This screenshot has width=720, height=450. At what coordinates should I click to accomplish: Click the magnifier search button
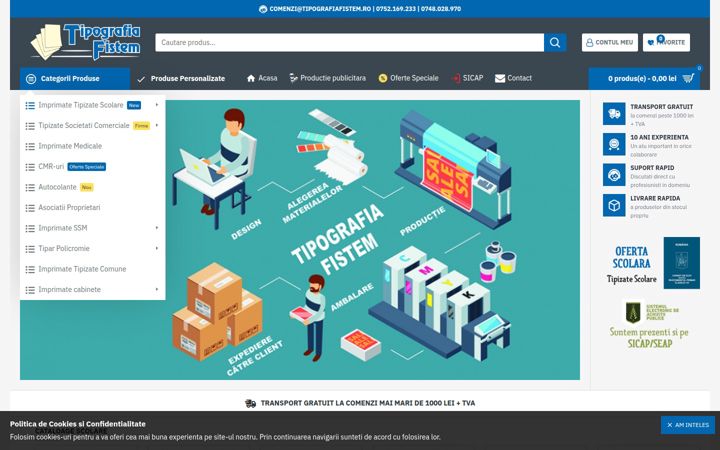coord(555,42)
